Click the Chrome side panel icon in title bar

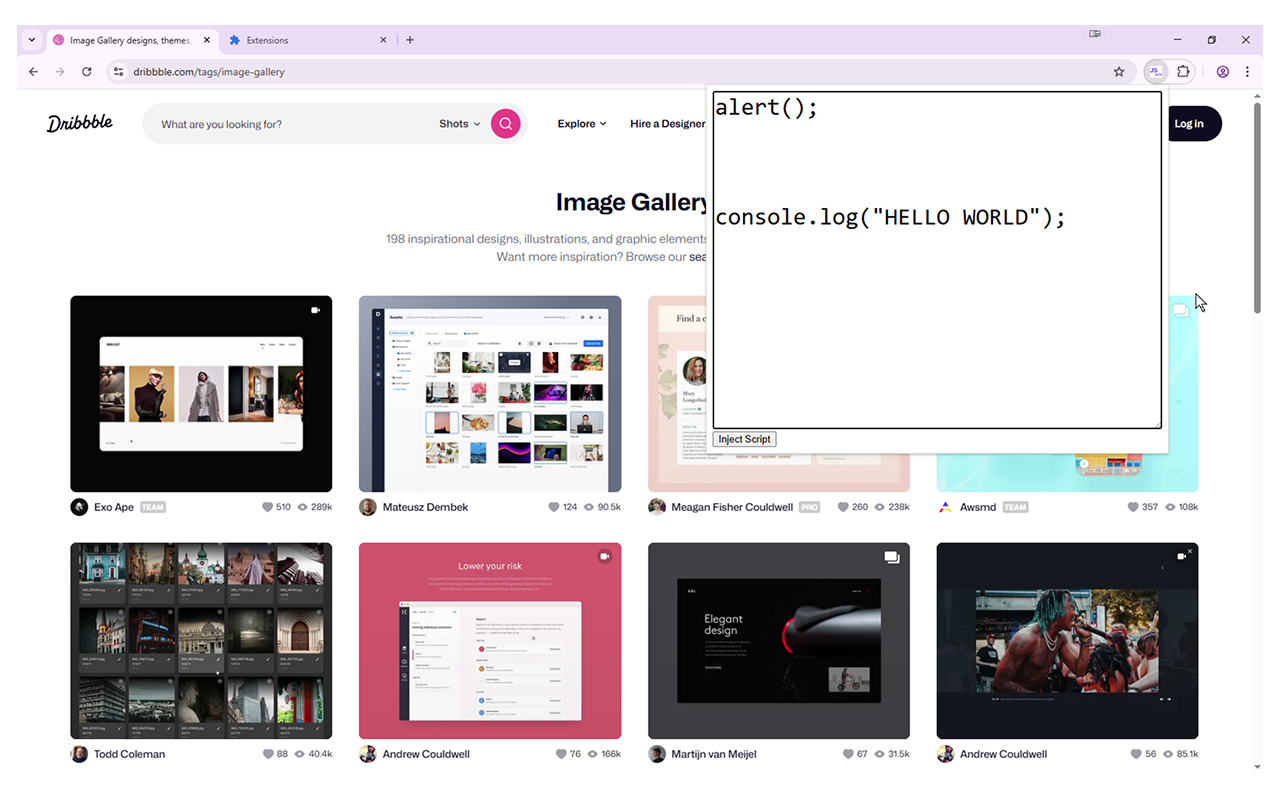(x=1095, y=34)
